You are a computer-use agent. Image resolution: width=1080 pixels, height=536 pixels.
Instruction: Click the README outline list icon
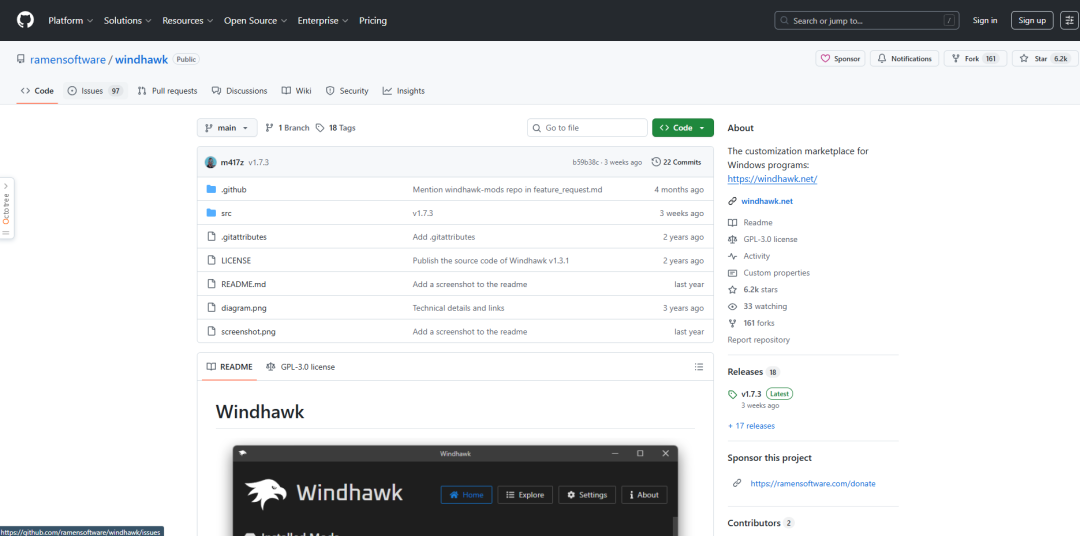(x=698, y=367)
